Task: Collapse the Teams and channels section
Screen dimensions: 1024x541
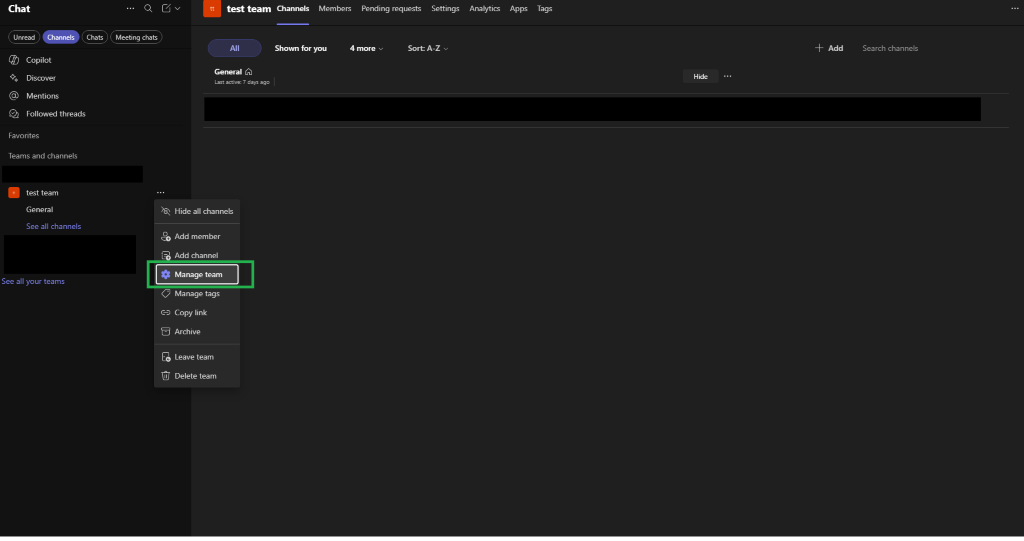Action: (x=42, y=156)
